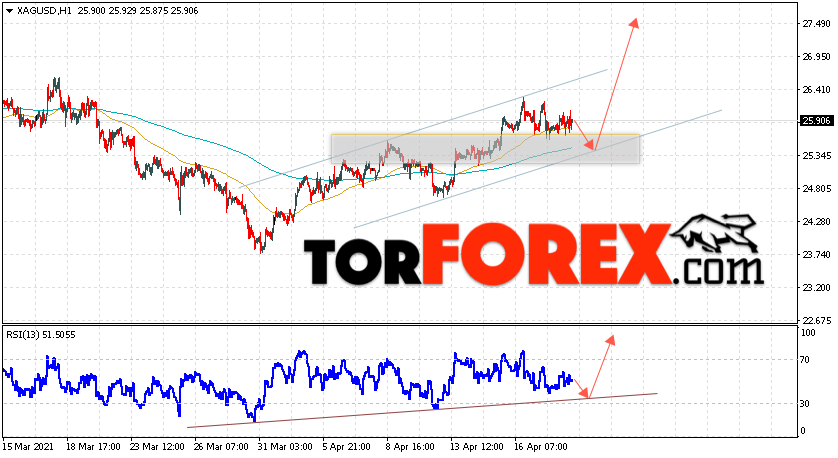Click the RSI level 30 label
The width and height of the screenshot is (838, 458).
point(806,404)
